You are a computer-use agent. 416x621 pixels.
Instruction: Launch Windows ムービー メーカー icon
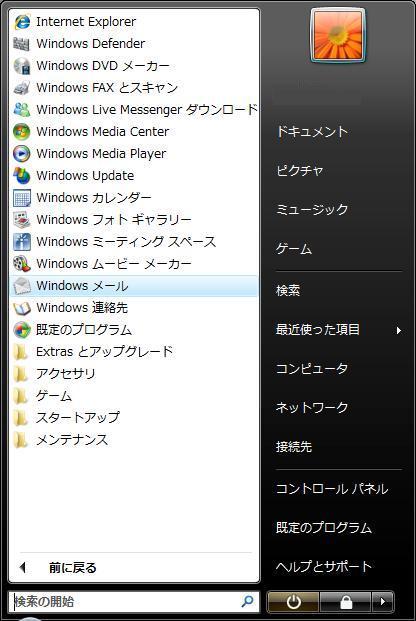[22, 264]
